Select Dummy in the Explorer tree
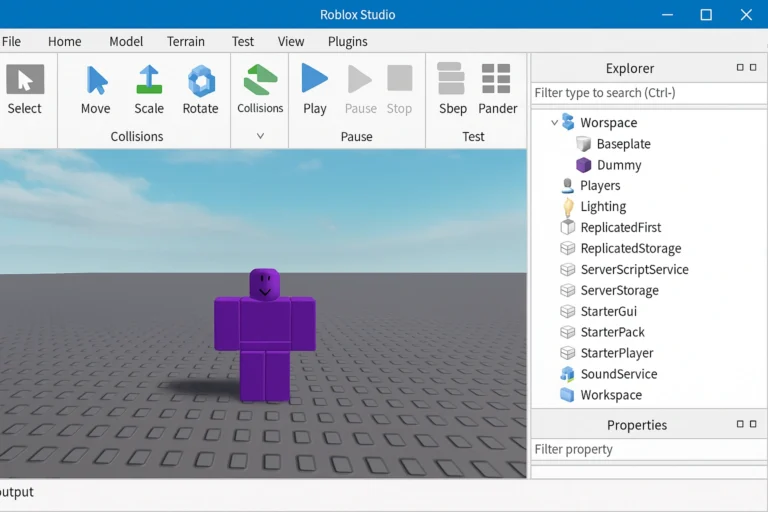Viewport: 768px width, 512px height. 618,165
